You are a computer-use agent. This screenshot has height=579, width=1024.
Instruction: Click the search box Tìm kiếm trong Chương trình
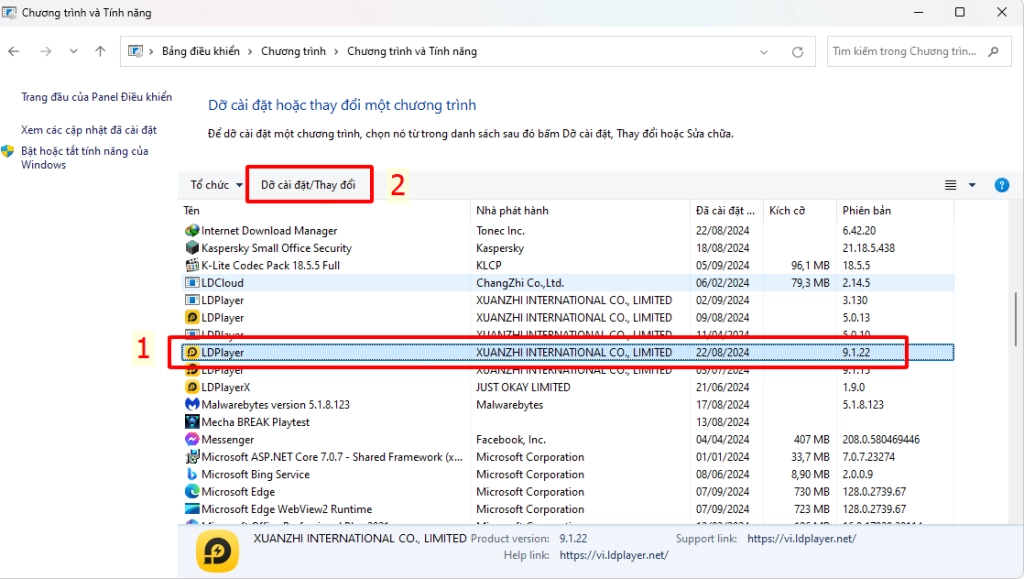point(905,51)
